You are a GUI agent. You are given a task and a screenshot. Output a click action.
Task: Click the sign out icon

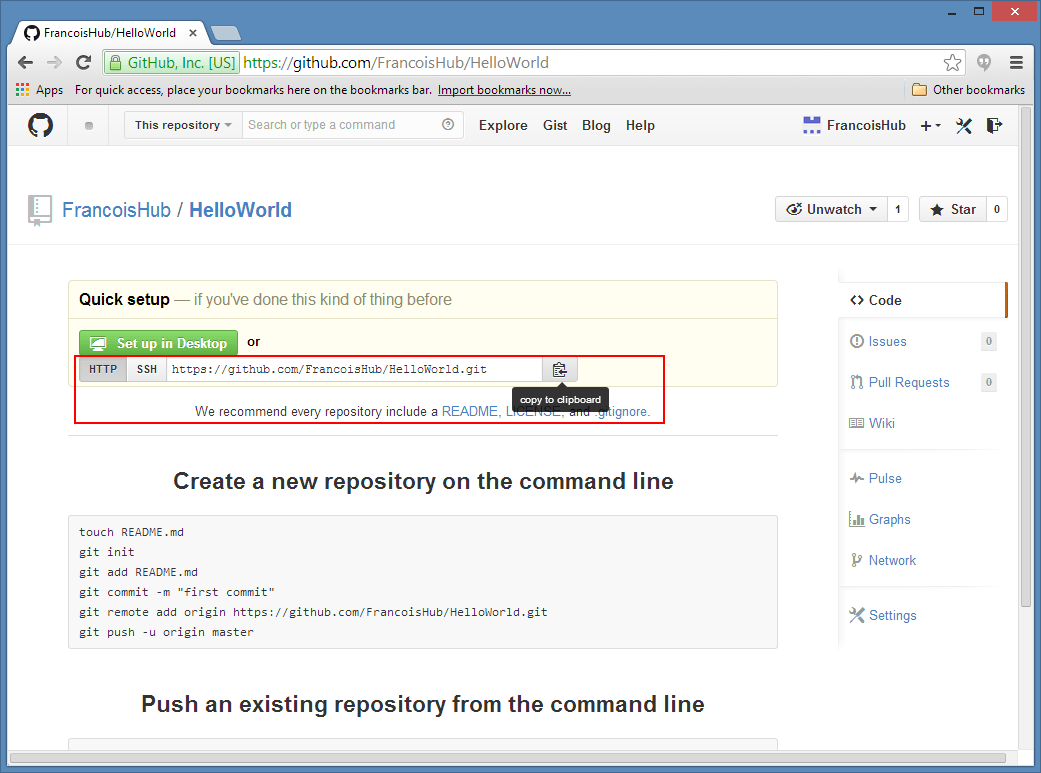pos(994,126)
